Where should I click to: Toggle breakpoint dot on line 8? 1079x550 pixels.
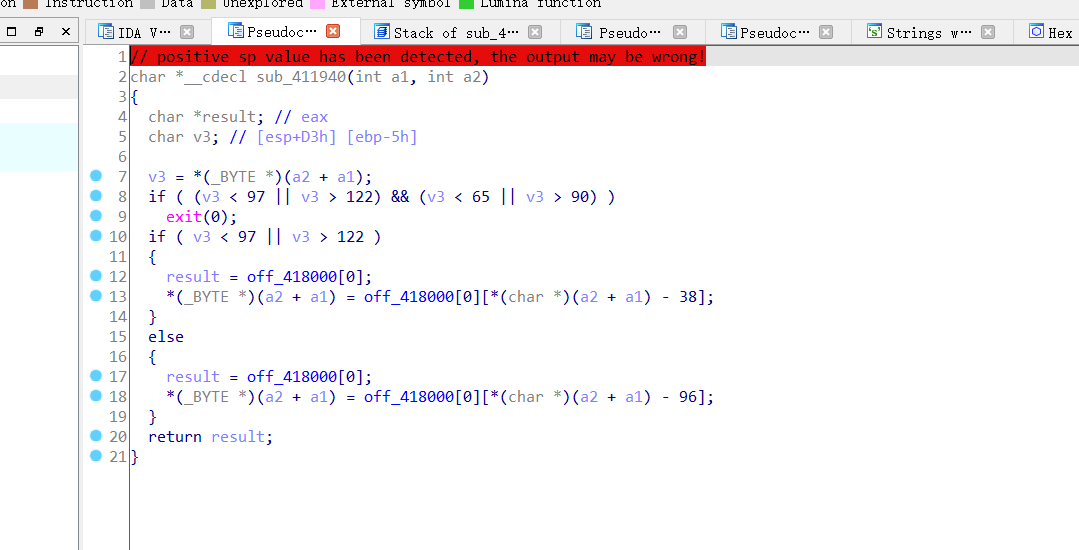(x=96, y=196)
